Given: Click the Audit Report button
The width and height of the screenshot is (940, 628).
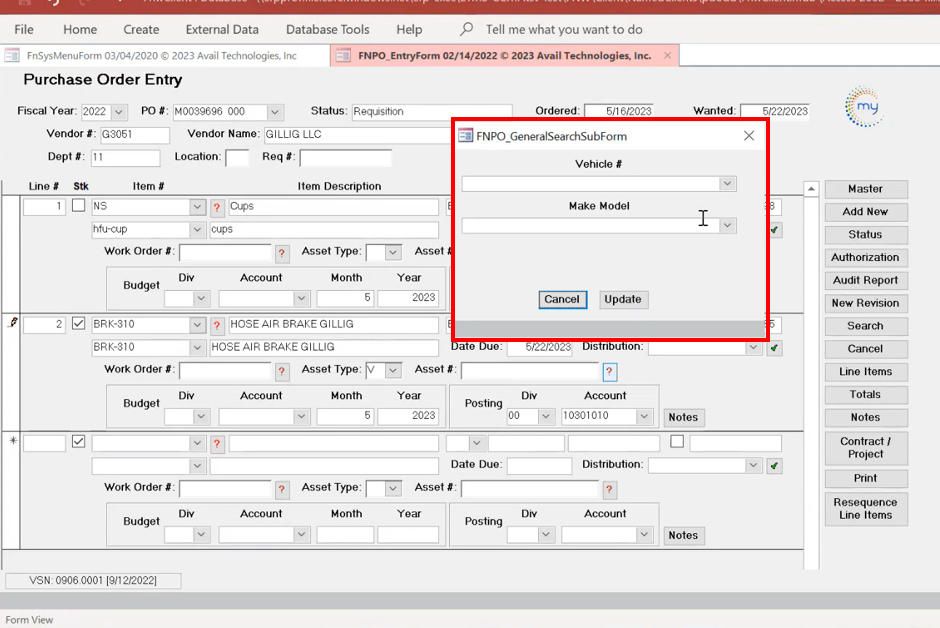Looking at the screenshot, I should (x=865, y=280).
